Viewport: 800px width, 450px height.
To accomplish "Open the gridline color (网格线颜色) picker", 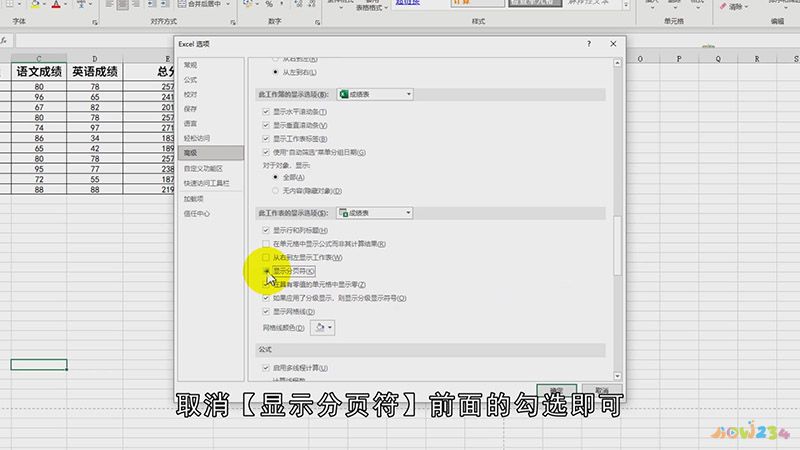I will click(x=322, y=328).
